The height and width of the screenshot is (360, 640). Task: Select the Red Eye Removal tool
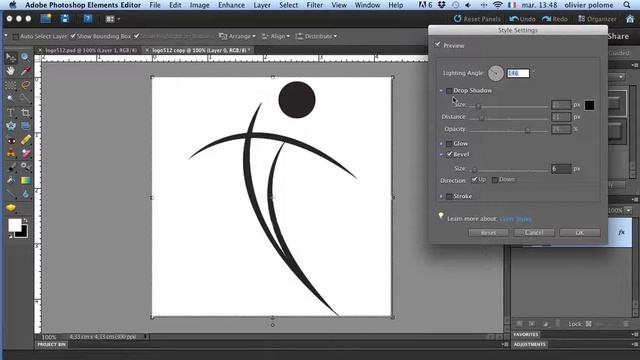pyautogui.click(x=11, y=140)
